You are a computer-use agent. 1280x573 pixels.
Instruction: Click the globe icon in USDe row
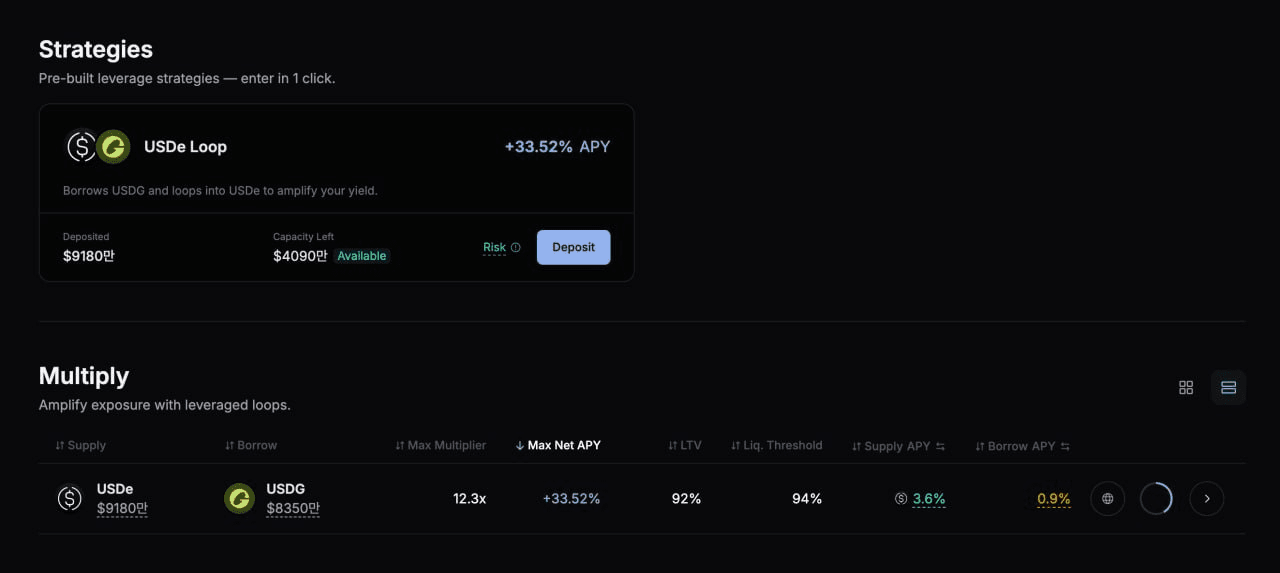coord(1107,498)
